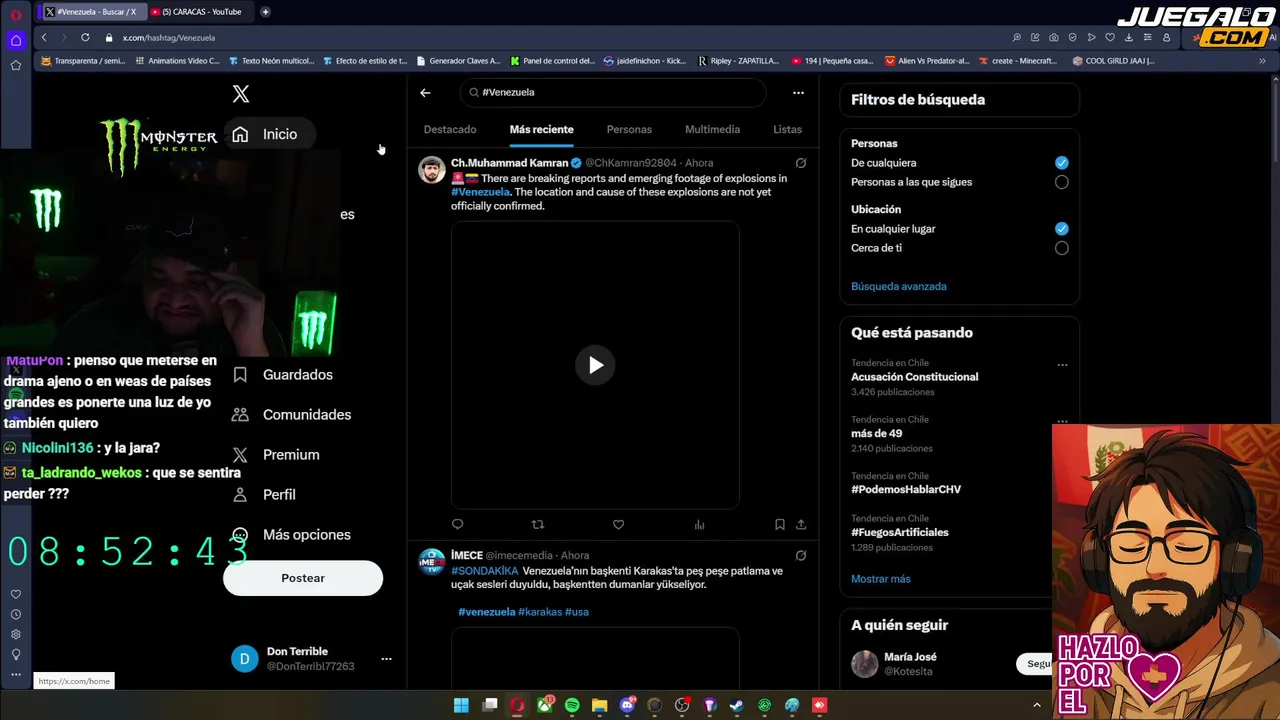Switch to the Más reciente tab
Image resolution: width=1280 pixels, height=720 pixels.
[541, 129]
